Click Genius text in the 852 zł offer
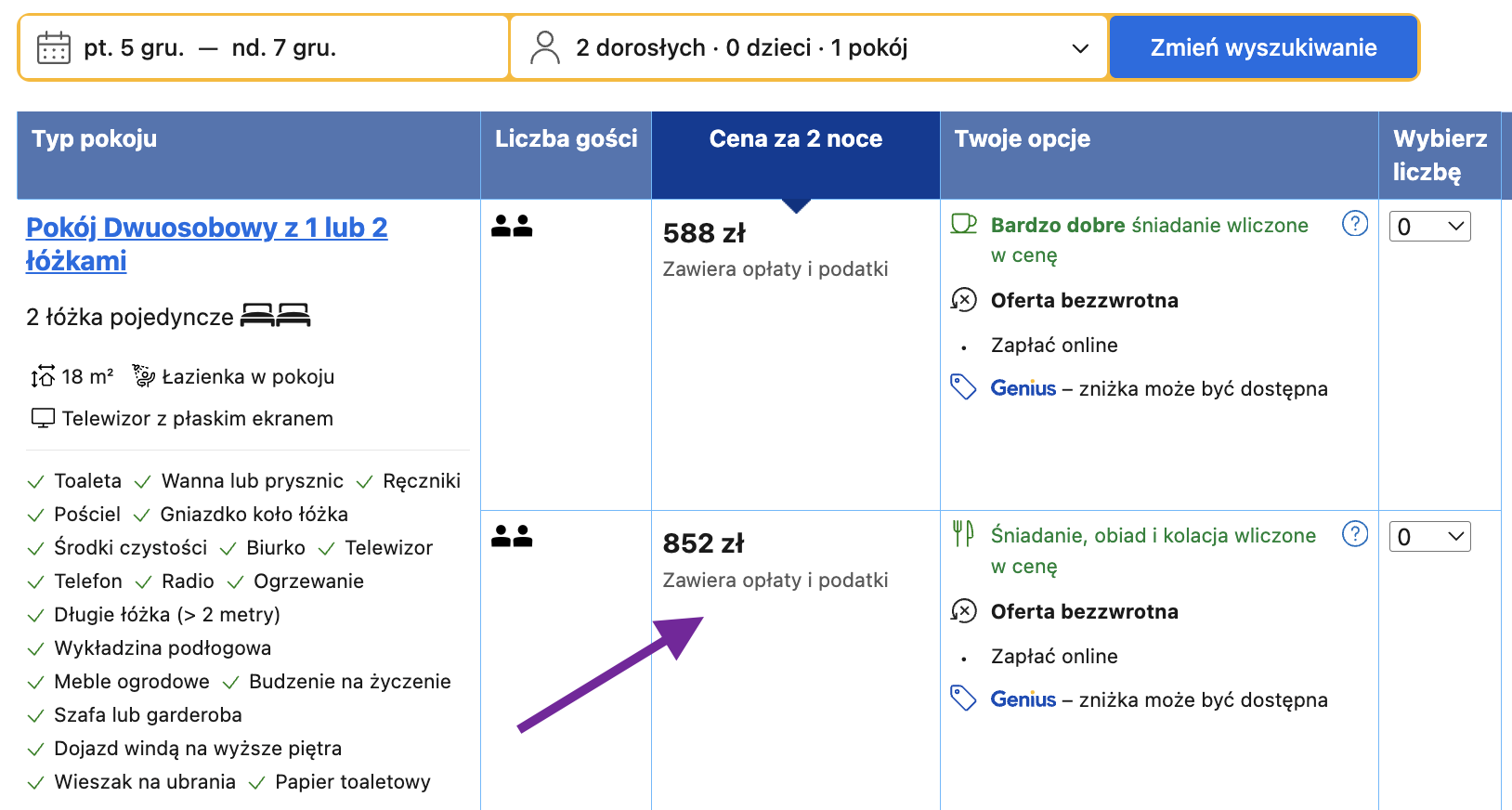This screenshot has height=810, width=1512. tap(1023, 699)
